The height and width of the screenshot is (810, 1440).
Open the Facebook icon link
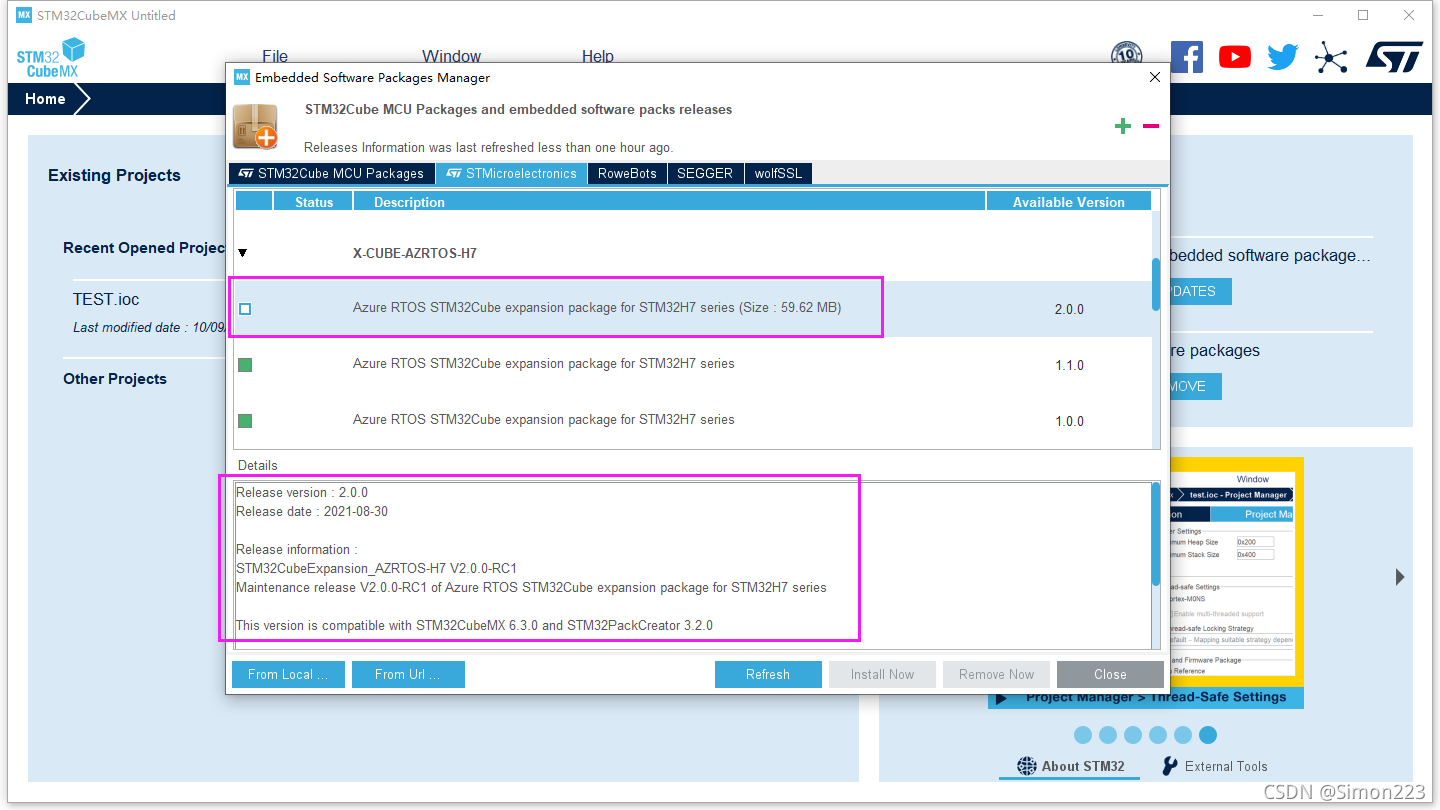[1186, 56]
